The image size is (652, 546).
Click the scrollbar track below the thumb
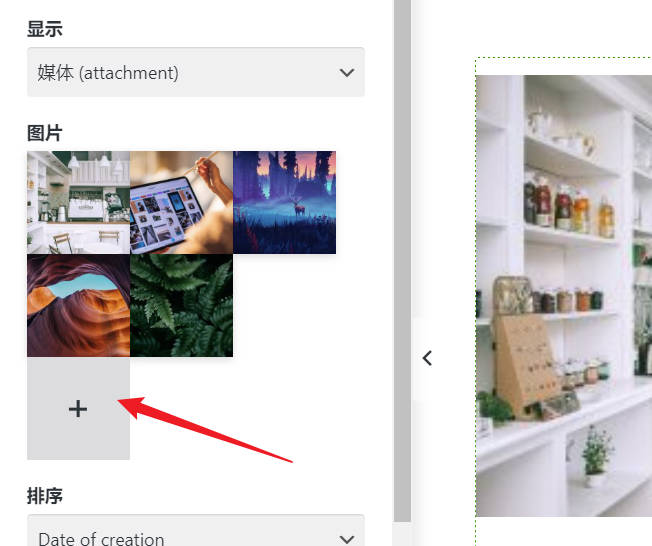[402, 534]
